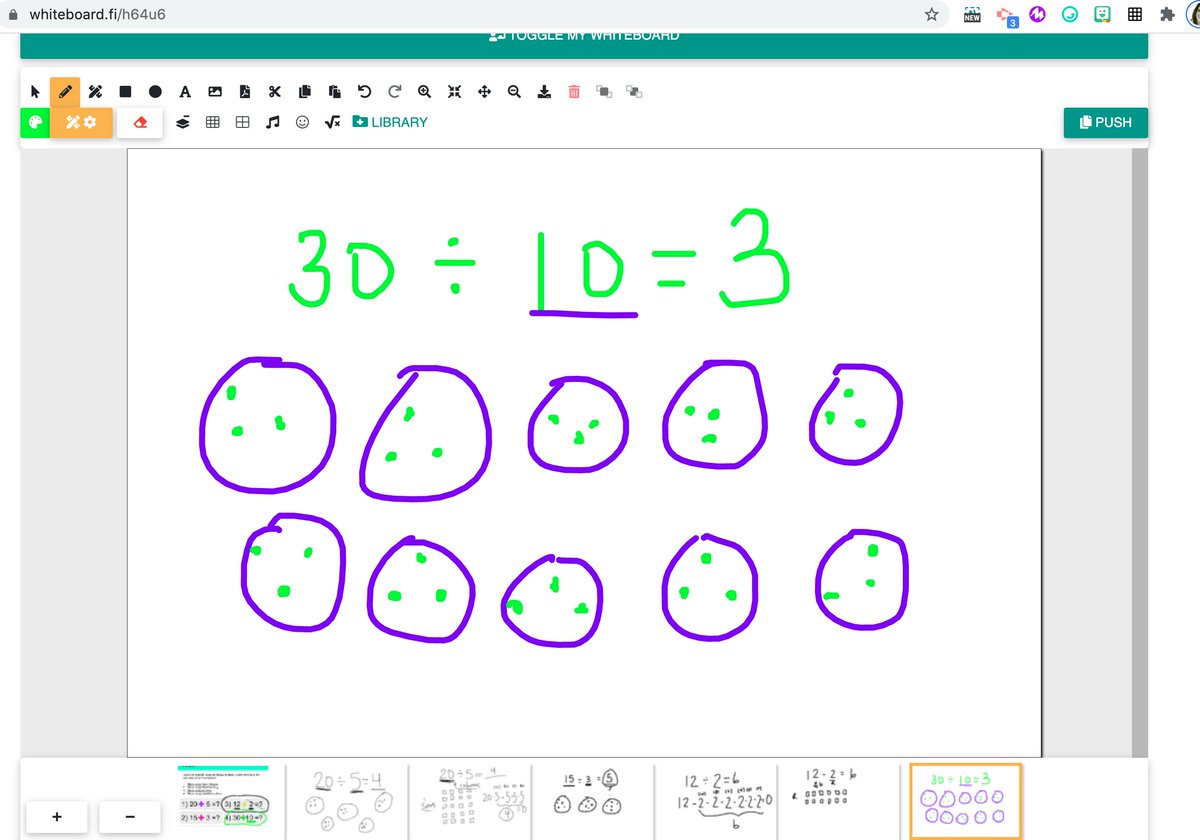Image resolution: width=1200 pixels, height=840 pixels.
Task: Select the pencil drawing tool
Action: (x=65, y=91)
